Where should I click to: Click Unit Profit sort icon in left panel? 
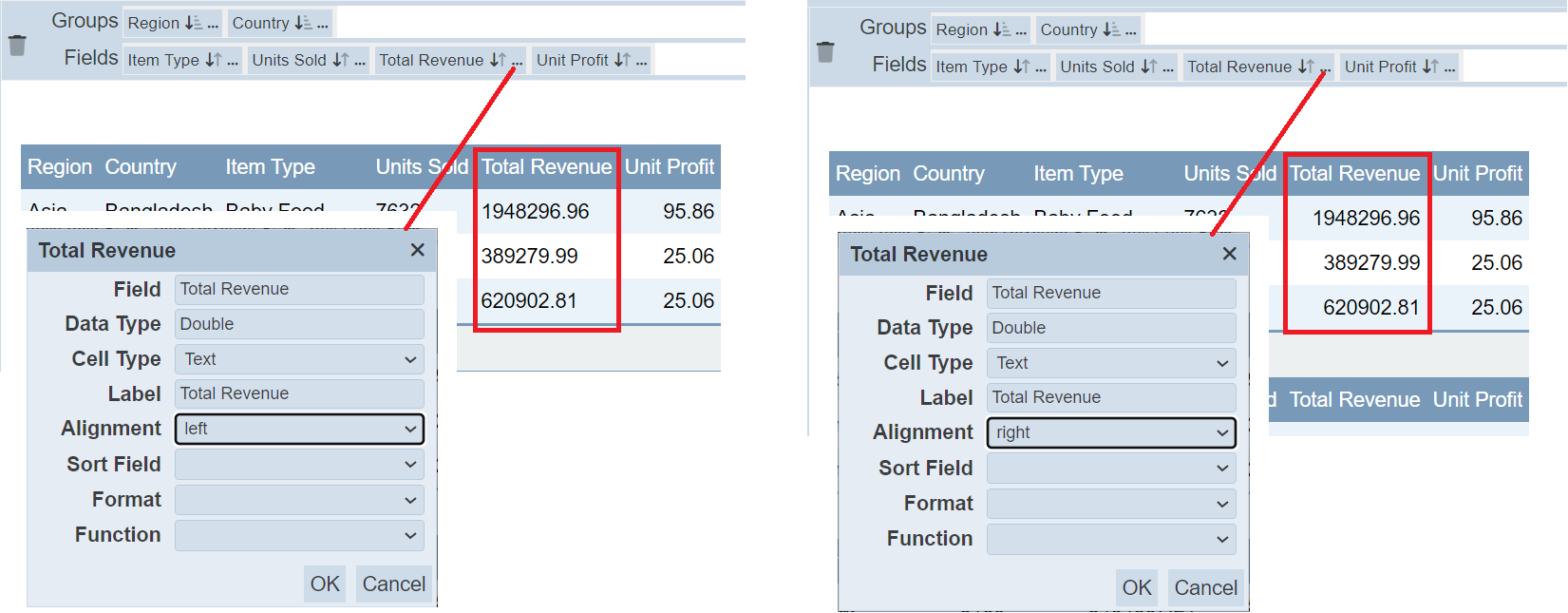pyautogui.click(x=621, y=60)
